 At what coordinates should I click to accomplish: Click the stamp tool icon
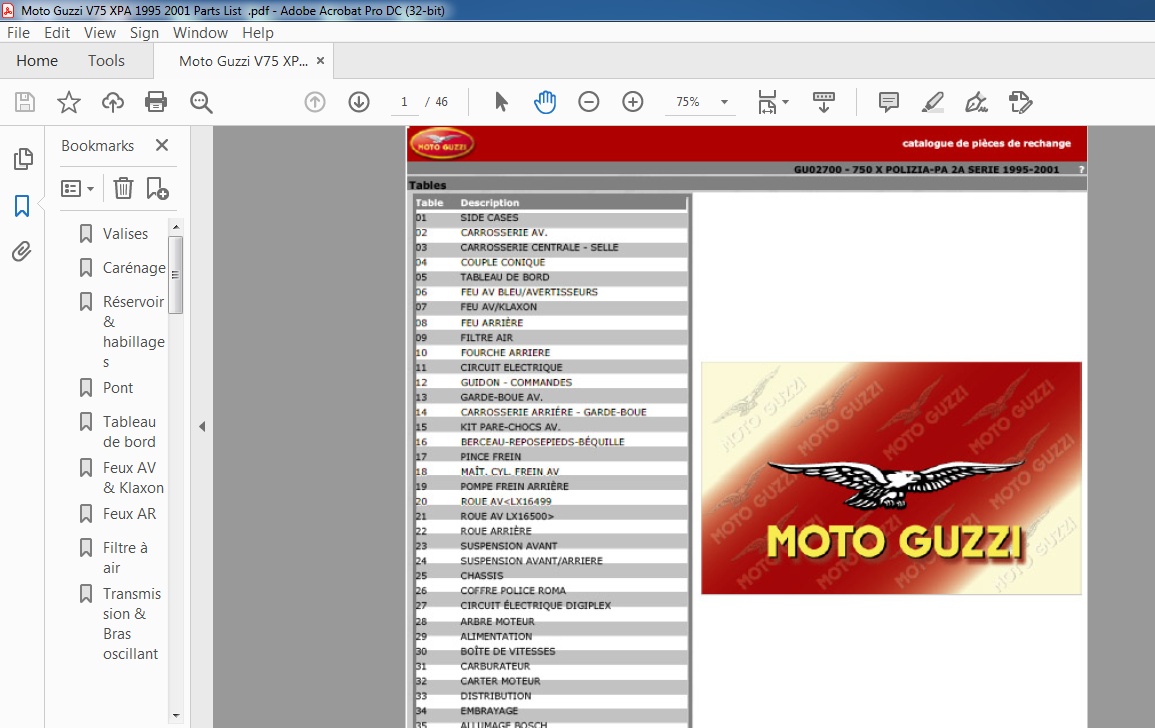[1021, 102]
